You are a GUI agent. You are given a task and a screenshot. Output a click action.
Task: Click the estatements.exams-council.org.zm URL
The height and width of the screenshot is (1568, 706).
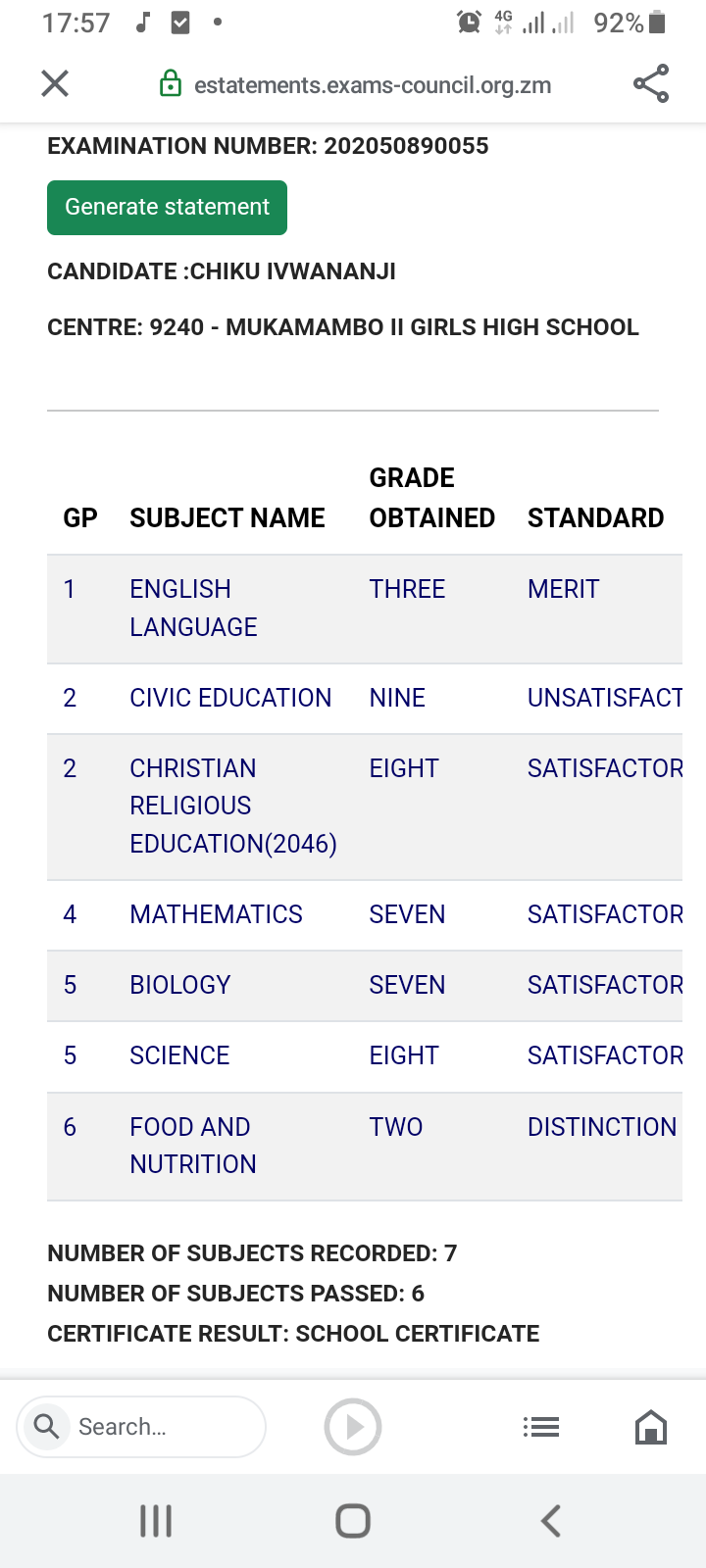pos(373,85)
